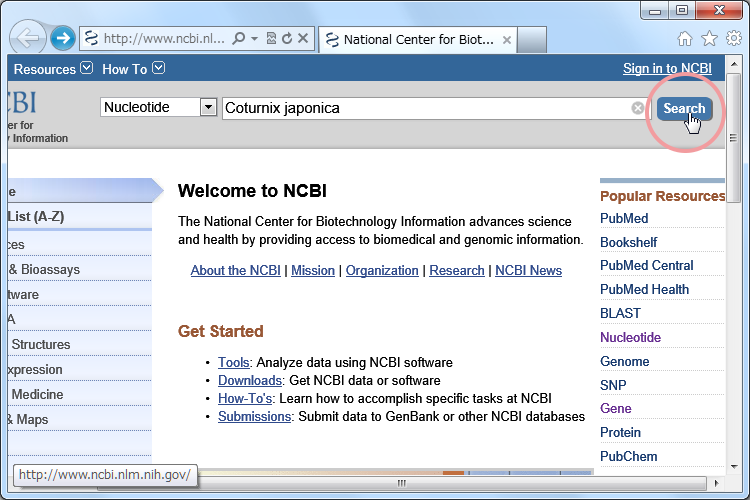Image resolution: width=750 pixels, height=500 pixels.
Task: Open a new blank tab
Action: coord(532,40)
